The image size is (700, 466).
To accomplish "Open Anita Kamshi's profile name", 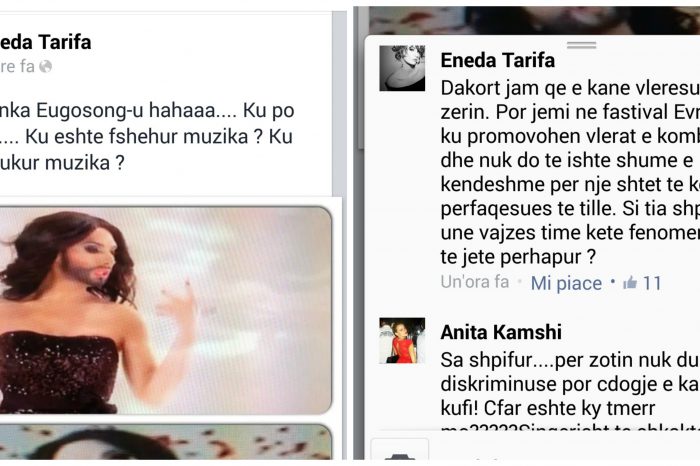I will [x=501, y=332].
